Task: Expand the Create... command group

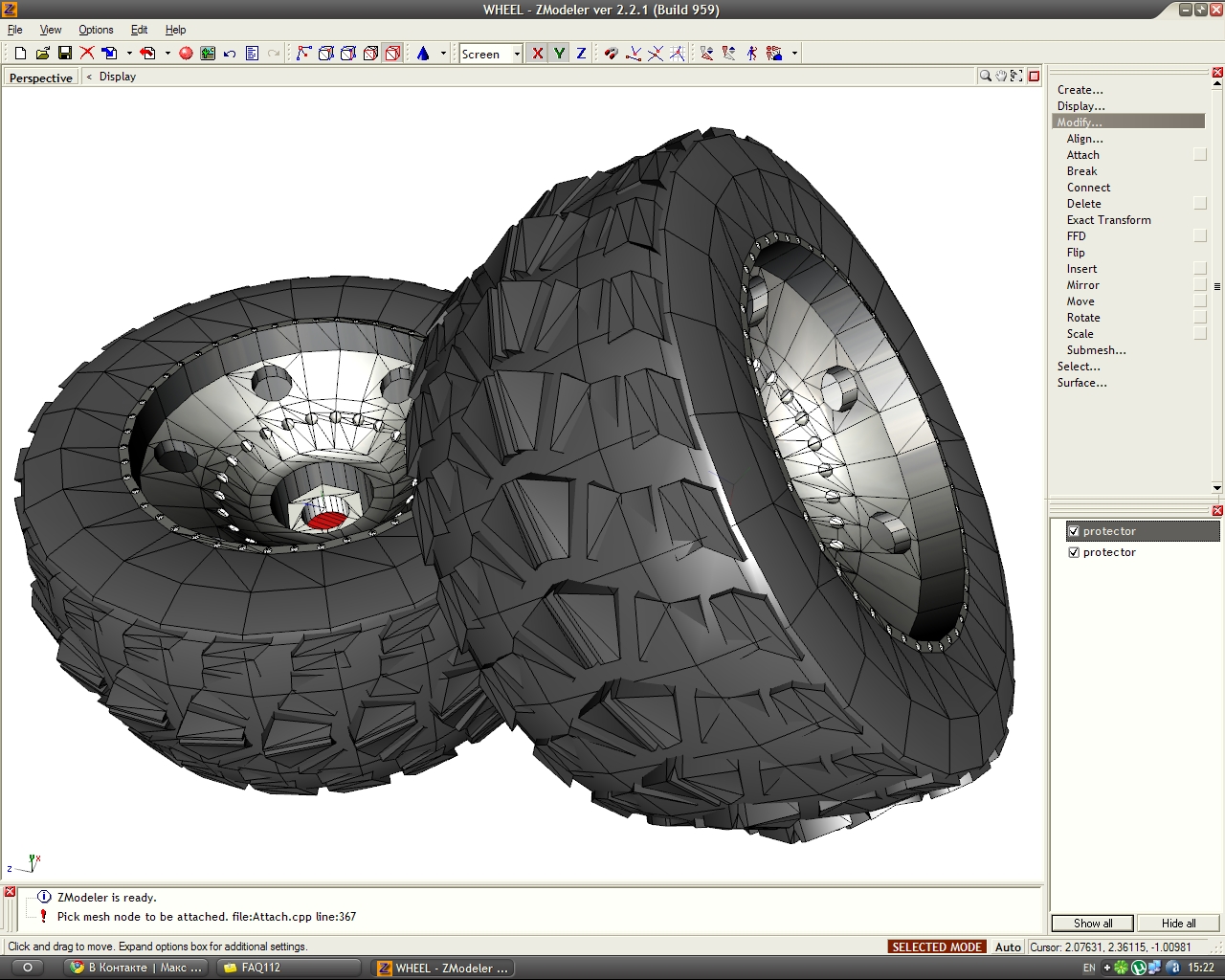Action: (1080, 90)
